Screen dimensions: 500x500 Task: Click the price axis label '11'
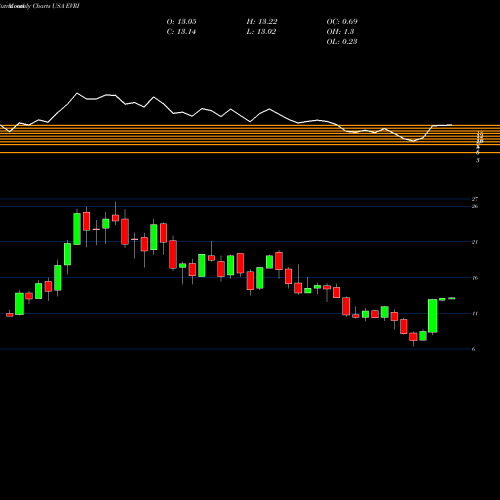click(x=475, y=313)
